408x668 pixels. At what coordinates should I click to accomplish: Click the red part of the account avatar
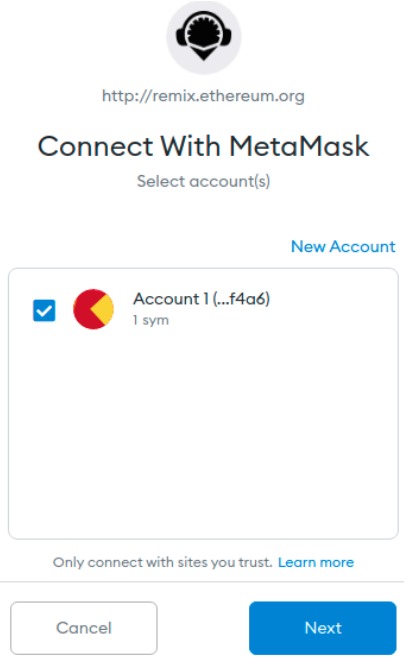[x=82, y=309]
